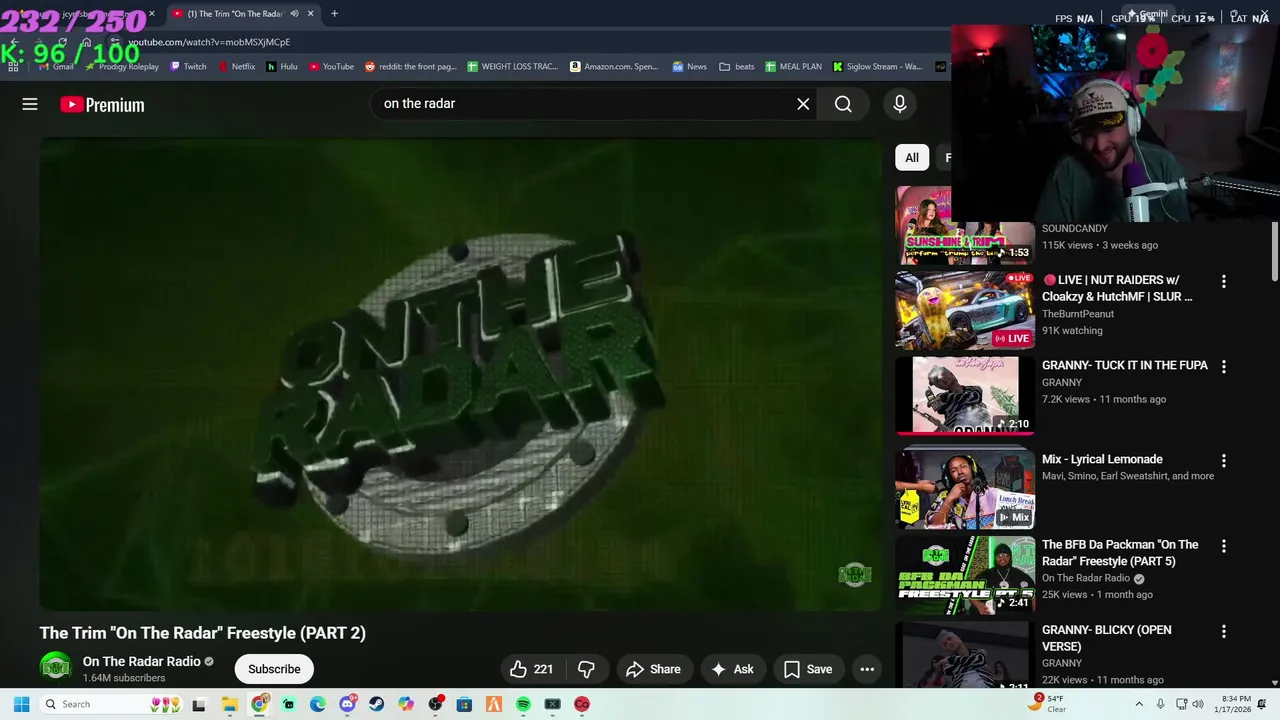1280x720 pixels.
Task: Show hidden system tray icons chevron
Action: click(x=1138, y=704)
